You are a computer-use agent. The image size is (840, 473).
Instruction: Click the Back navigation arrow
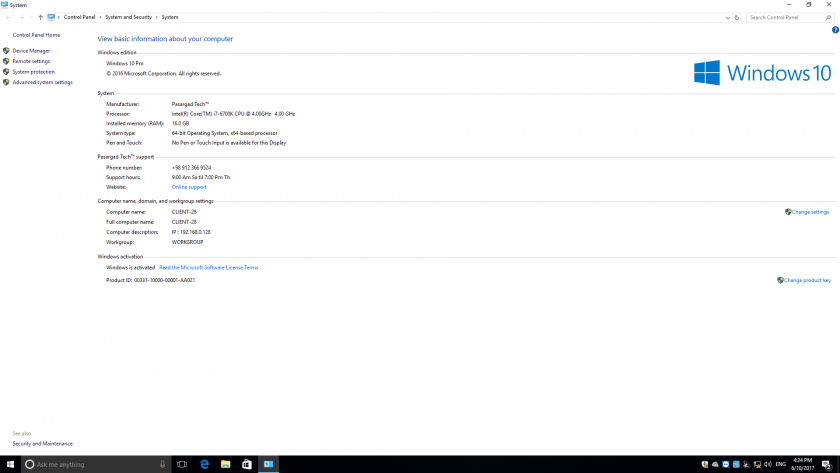pos(8,17)
